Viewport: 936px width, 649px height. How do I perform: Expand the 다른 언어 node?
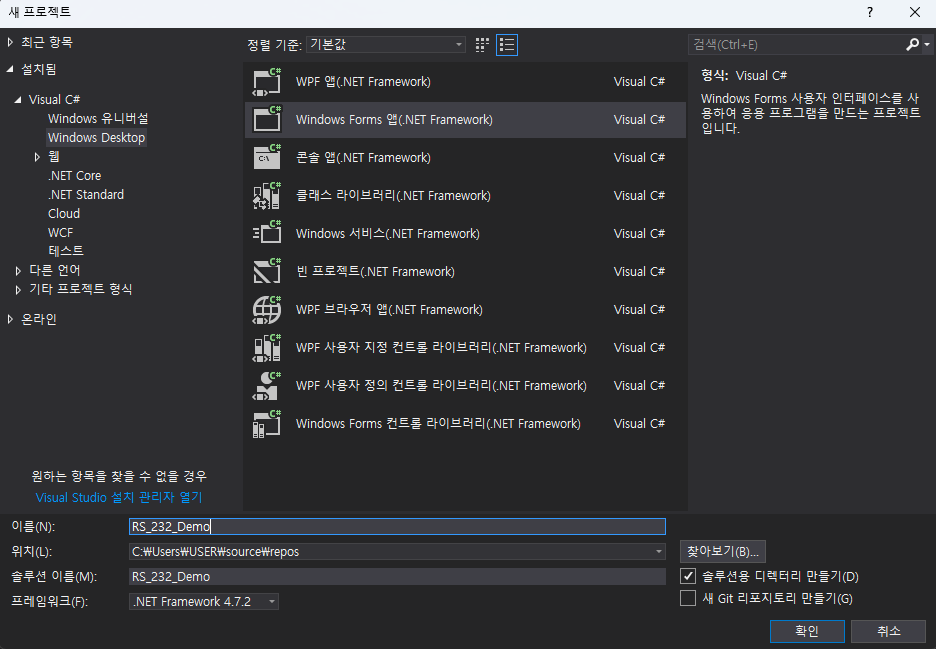pos(18,270)
